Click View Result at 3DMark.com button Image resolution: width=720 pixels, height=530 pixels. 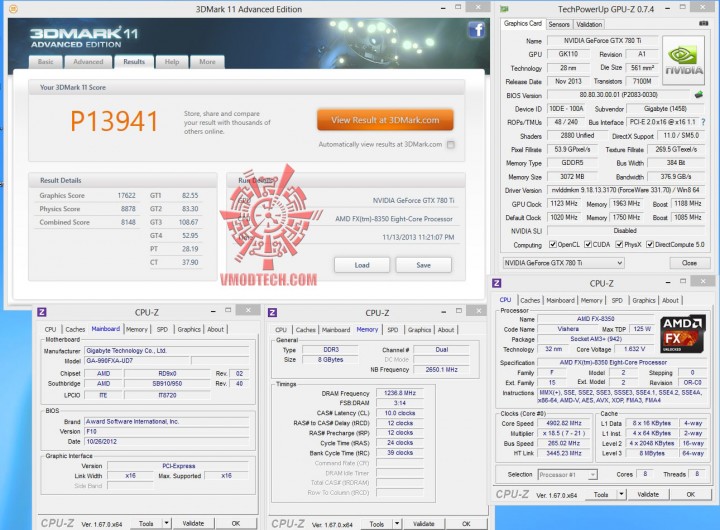tap(385, 120)
